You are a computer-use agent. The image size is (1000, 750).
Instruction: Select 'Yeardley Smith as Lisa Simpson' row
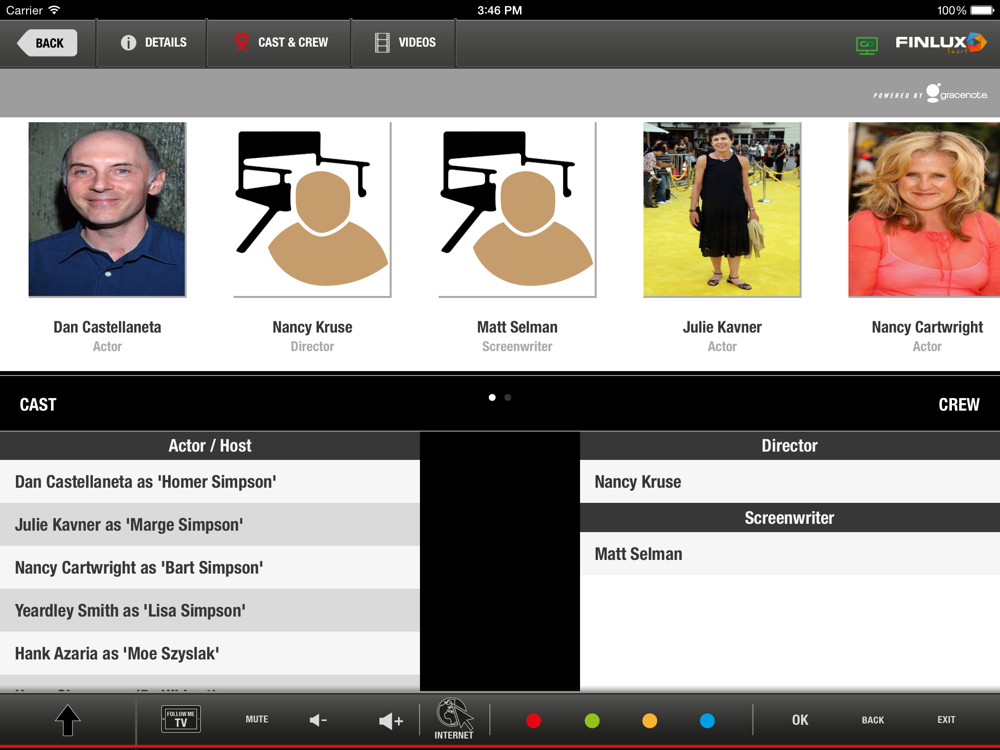210,610
